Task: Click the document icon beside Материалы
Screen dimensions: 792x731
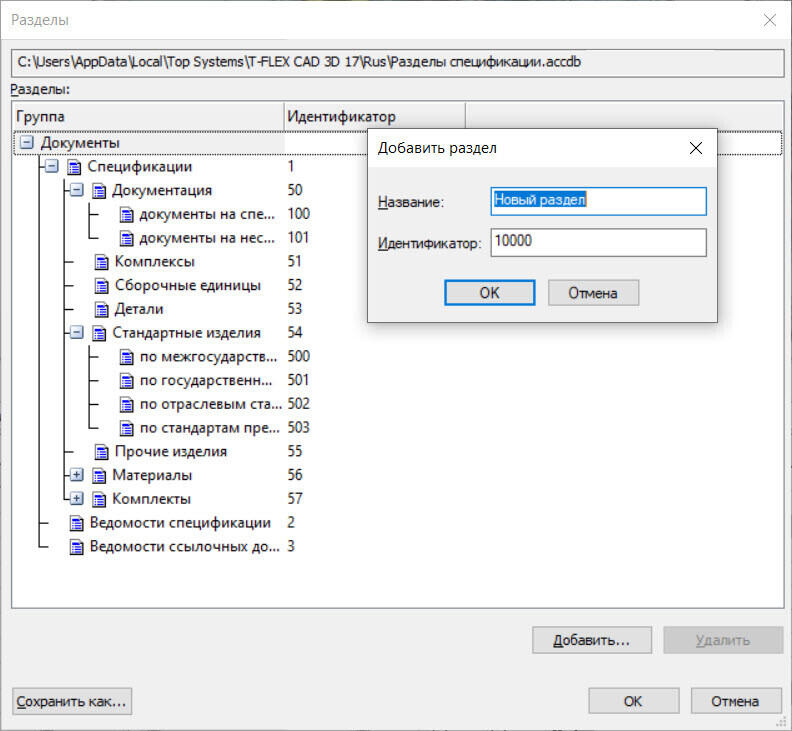Action: [99, 476]
